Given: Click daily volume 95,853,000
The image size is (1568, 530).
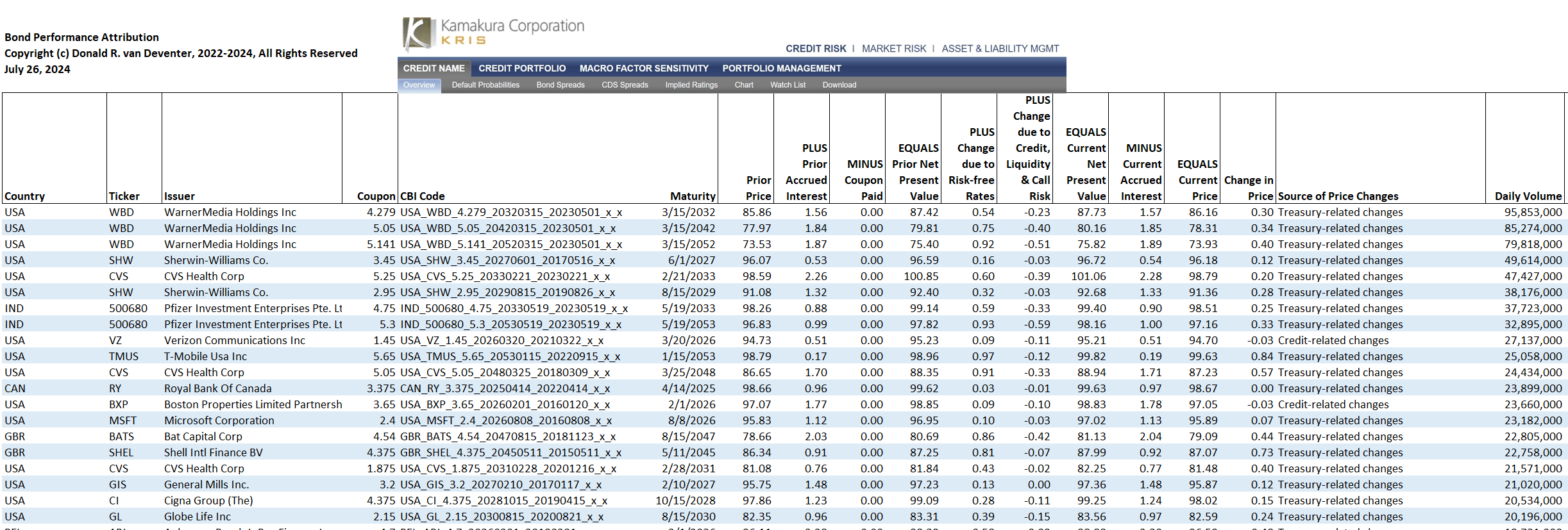Looking at the screenshot, I should click(1533, 212).
